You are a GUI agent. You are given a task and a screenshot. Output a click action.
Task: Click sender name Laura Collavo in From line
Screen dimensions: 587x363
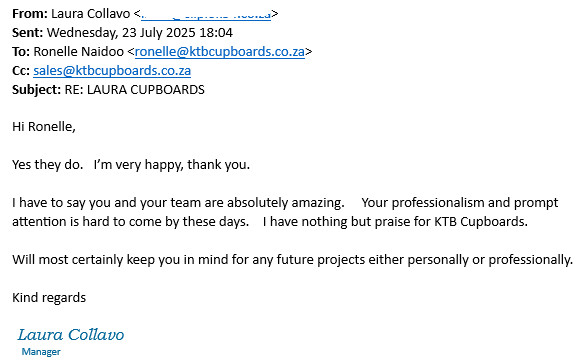(x=91, y=14)
